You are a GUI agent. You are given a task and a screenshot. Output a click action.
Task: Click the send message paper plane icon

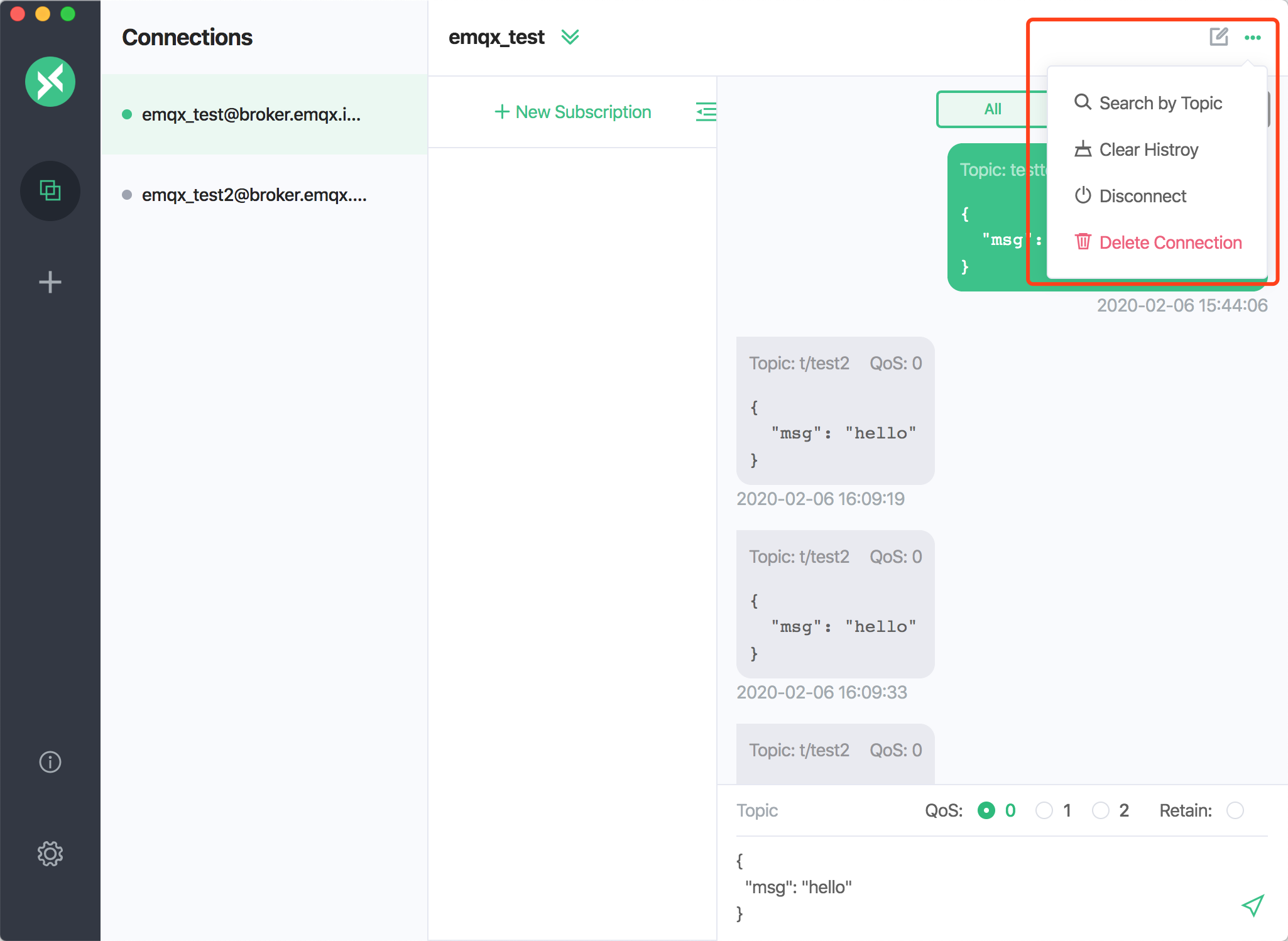tap(1253, 906)
